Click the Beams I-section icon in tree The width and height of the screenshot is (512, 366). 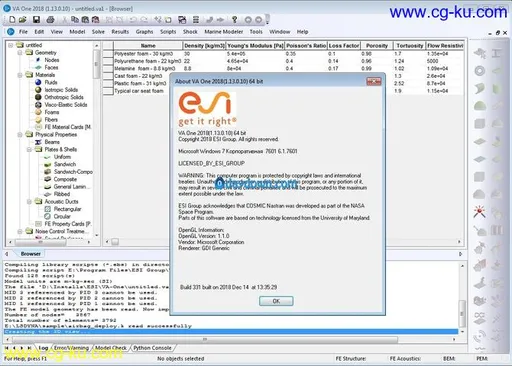pyautogui.click(x=38, y=142)
